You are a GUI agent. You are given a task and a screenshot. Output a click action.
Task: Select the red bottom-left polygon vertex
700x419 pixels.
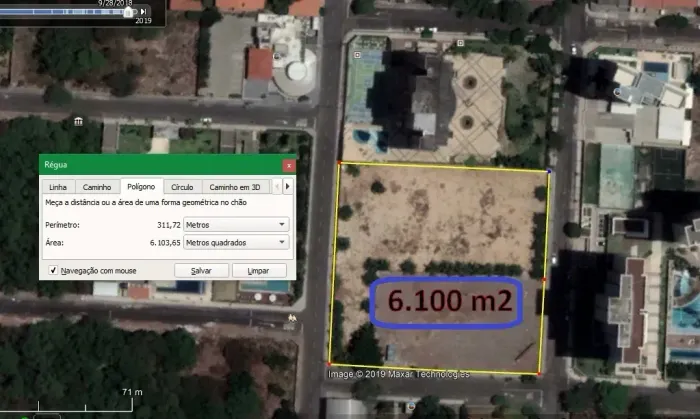coord(329,364)
